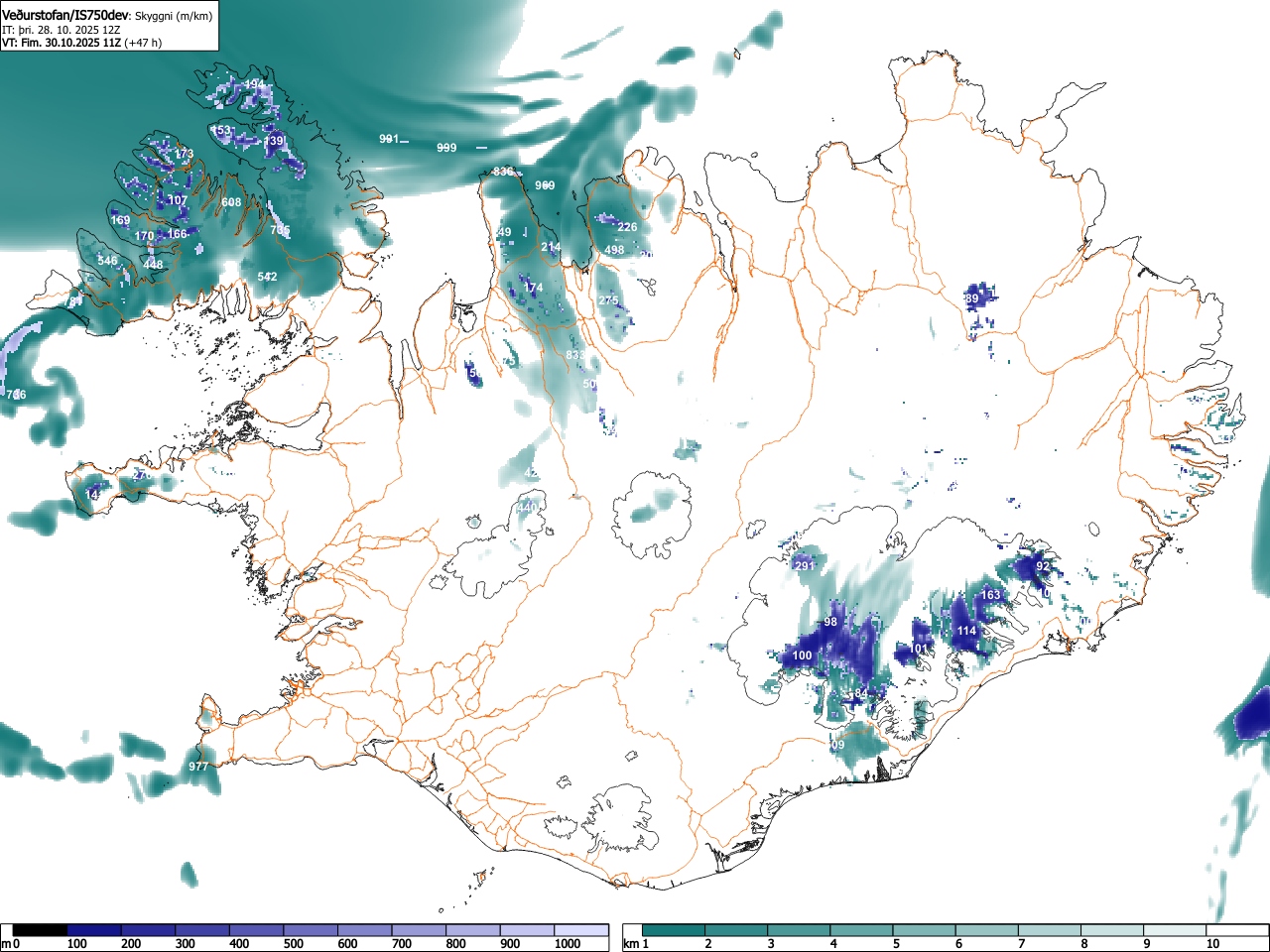
Task: Click the '101' value on the southeast glacier
Action: click(x=920, y=650)
